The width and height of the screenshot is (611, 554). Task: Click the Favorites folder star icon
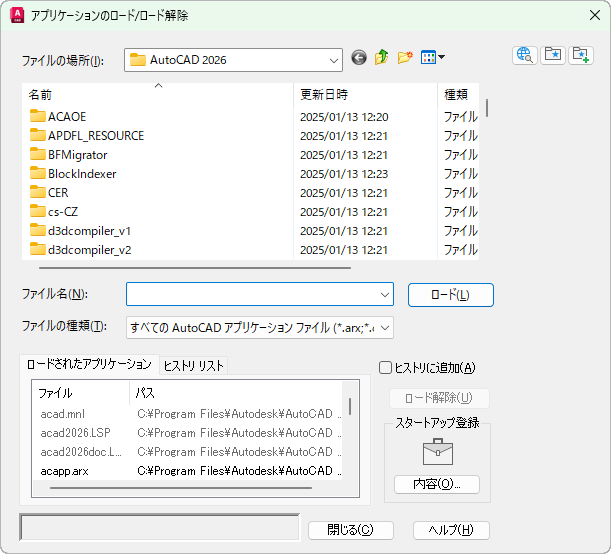pyautogui.click(x=553, y=55)
